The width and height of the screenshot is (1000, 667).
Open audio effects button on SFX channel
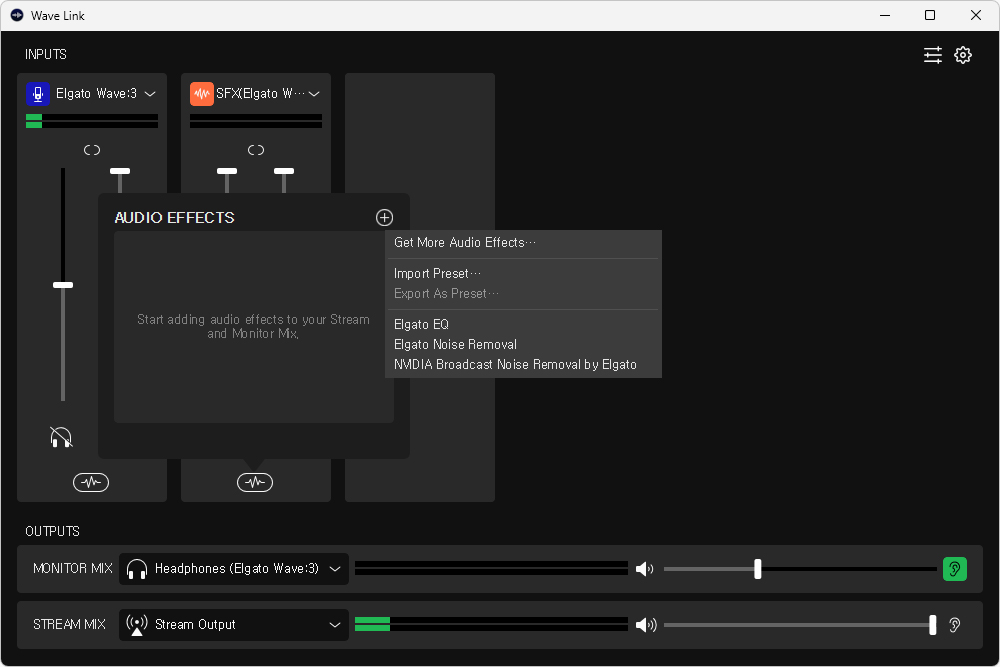[x=255, y=482]
